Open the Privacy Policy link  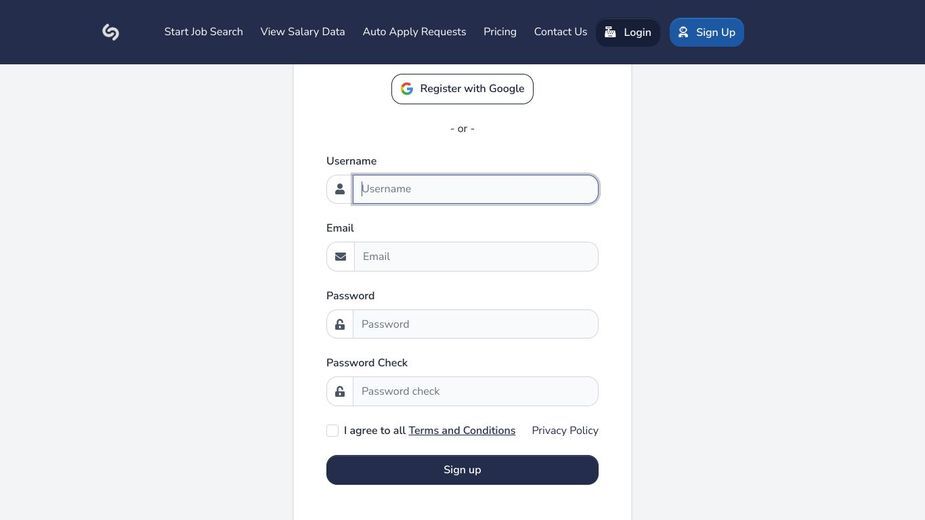pyautogui.click(x=565, y=430)
